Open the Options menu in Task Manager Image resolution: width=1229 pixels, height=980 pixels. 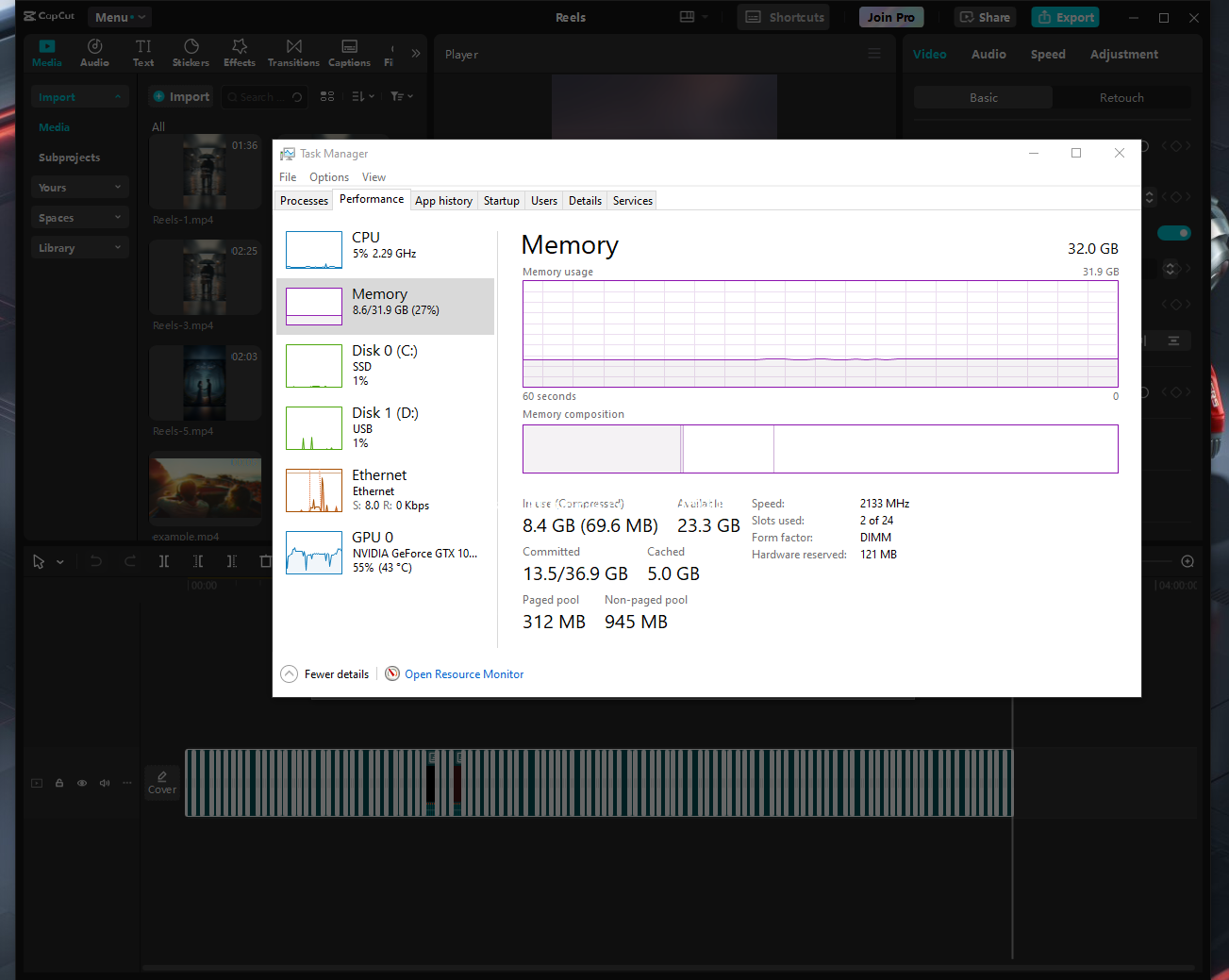pyautogui.click(x=328, y=177)
